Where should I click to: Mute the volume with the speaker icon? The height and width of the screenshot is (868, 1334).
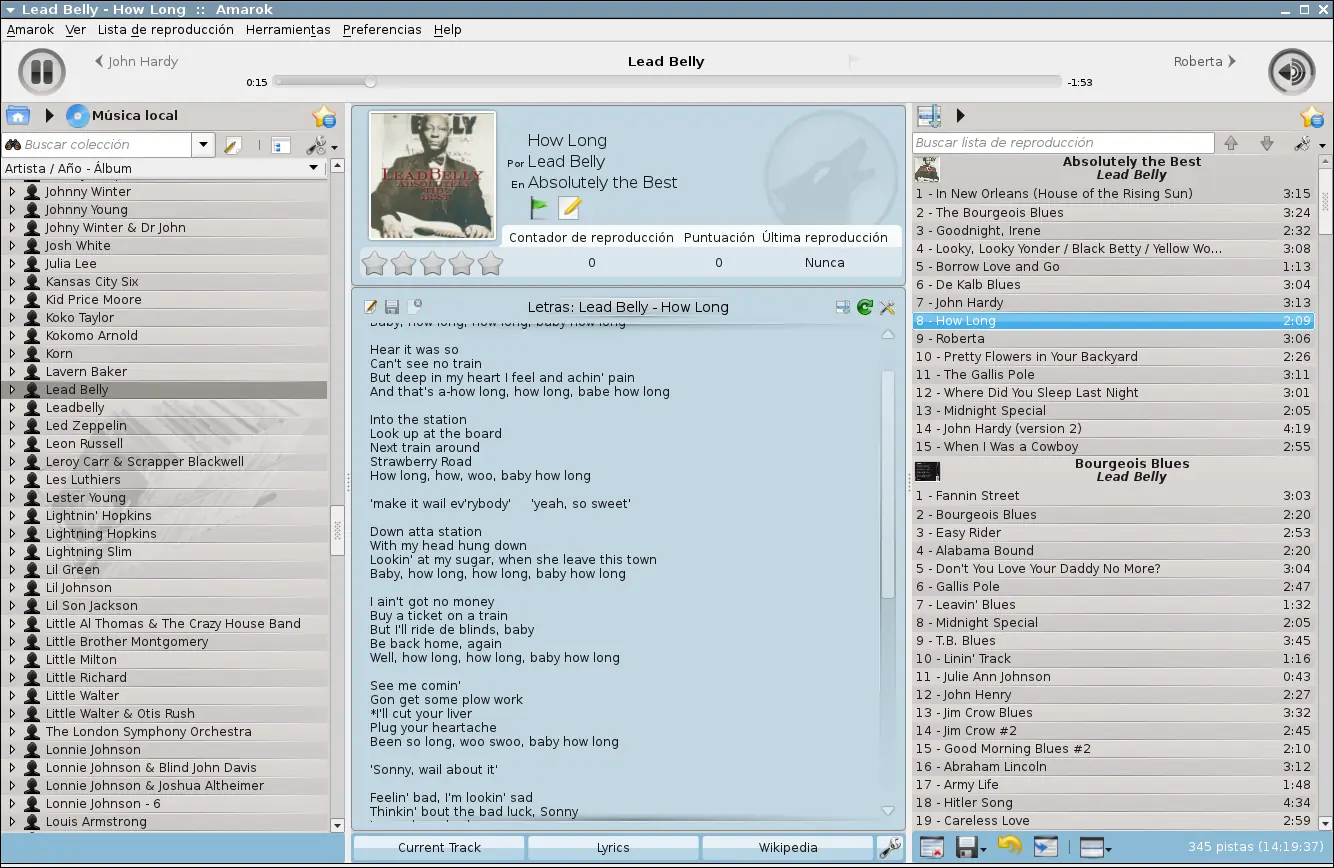pos(1291,72)
